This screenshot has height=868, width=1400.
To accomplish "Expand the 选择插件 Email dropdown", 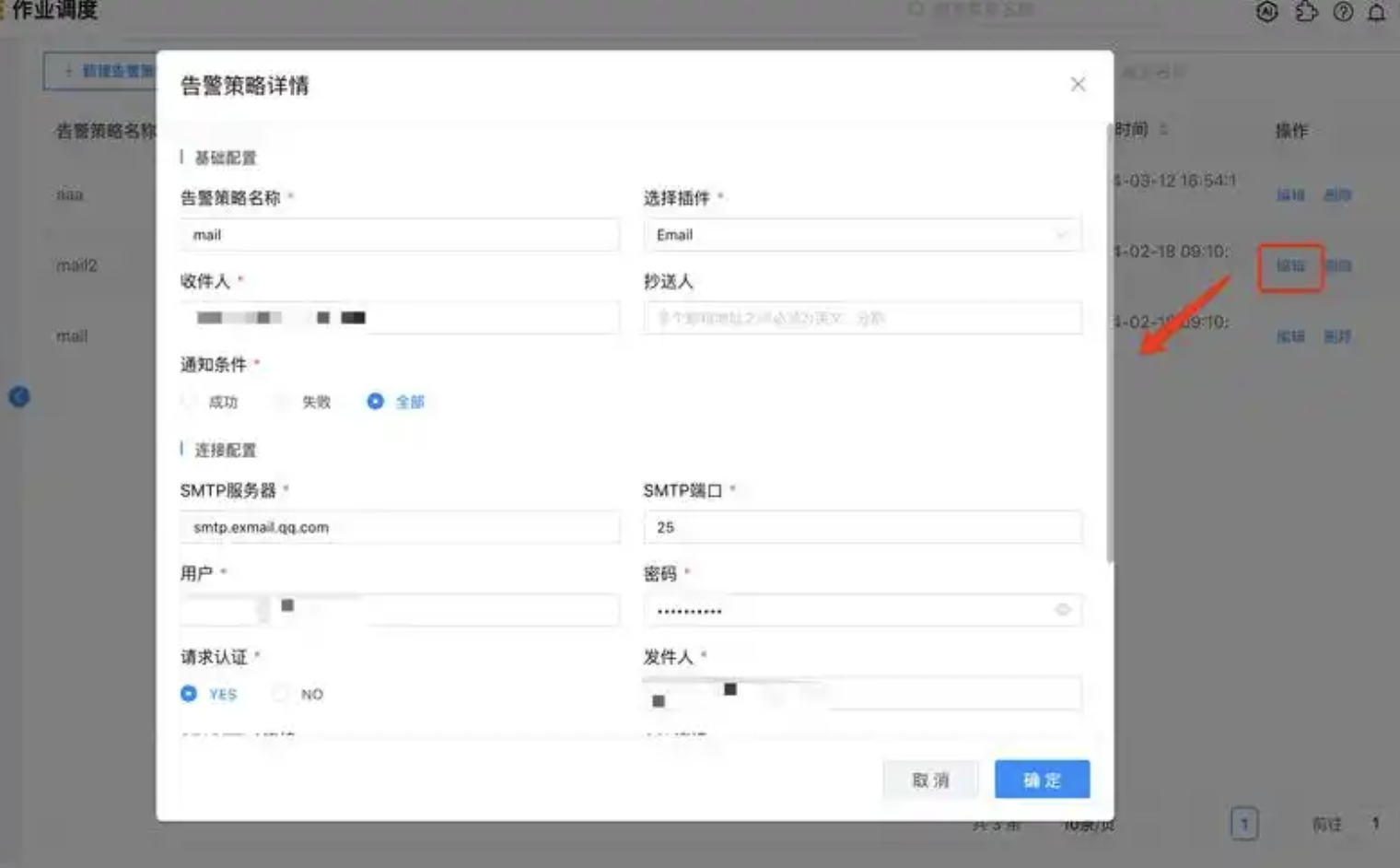I will (862, 235).
